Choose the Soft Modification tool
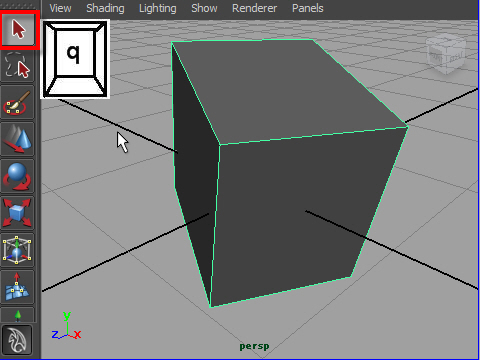This screenshot has width=480, height=360. 18,287
